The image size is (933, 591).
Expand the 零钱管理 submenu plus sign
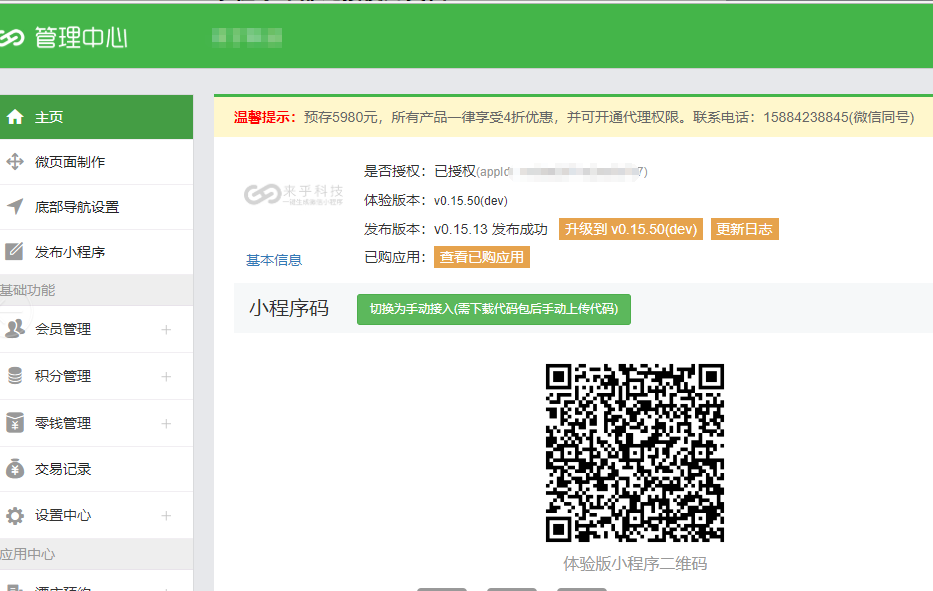click(x=166, y=424)
